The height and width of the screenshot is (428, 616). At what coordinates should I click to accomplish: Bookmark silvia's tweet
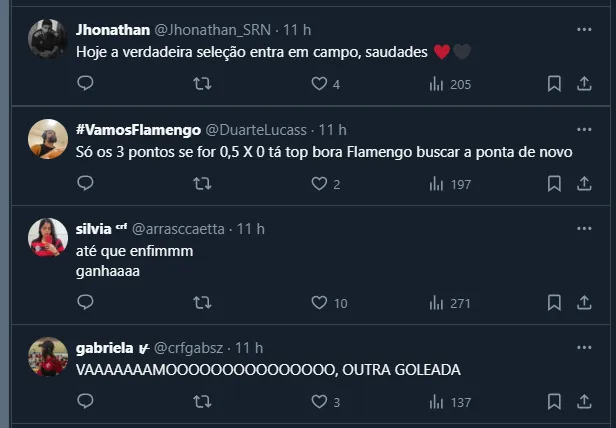tap(554, 302)
